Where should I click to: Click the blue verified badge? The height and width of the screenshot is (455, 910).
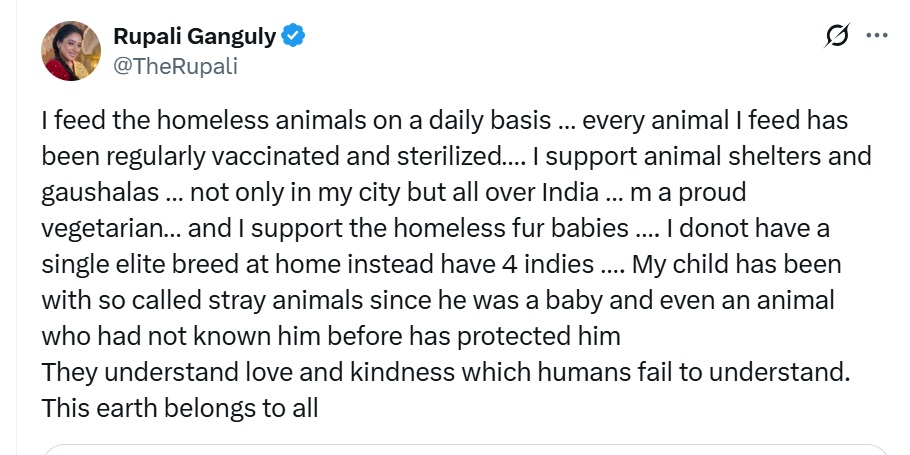point(293,36)
